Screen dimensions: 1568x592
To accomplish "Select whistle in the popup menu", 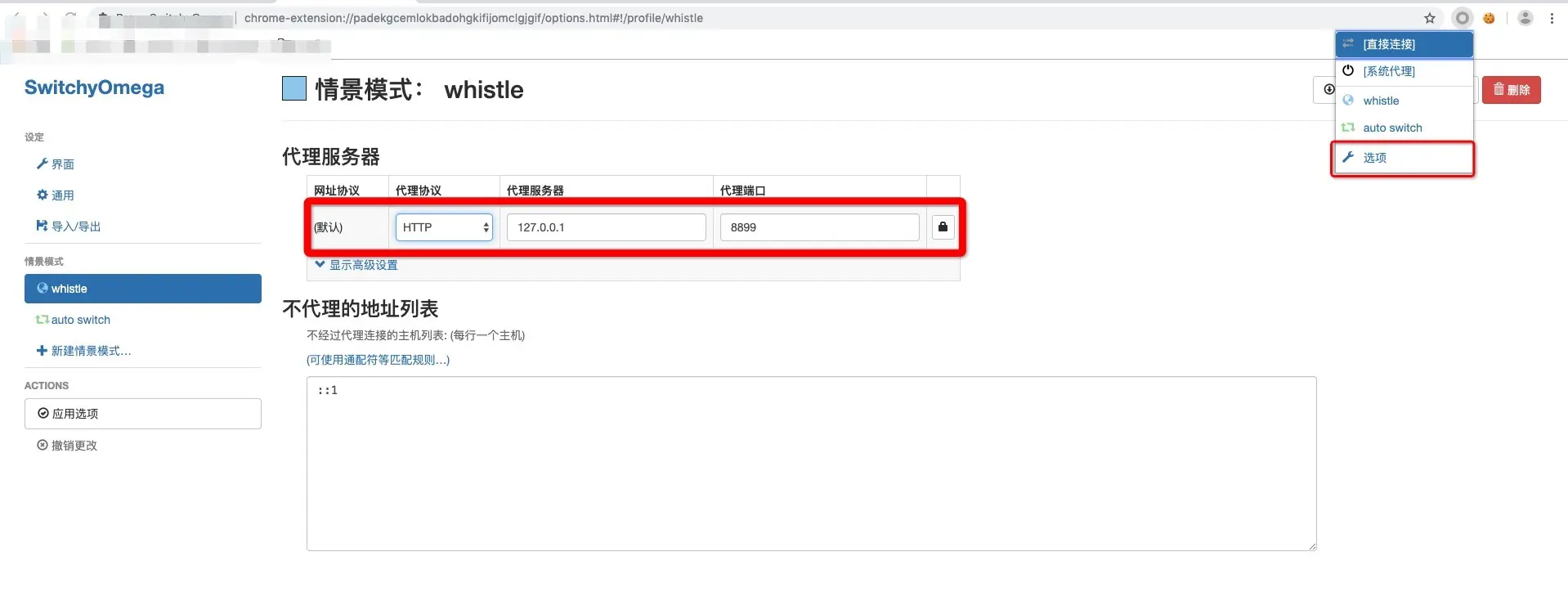I will [x=1404, y=101].
